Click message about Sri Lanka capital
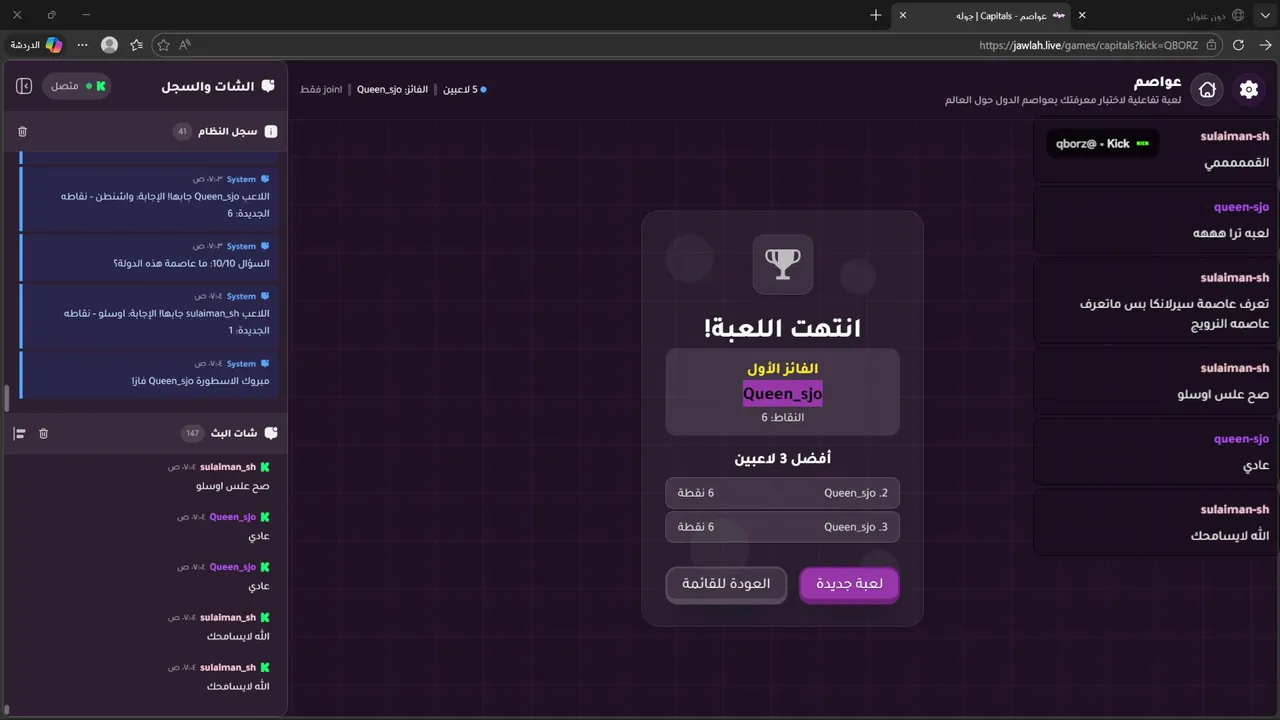 (x=1156, y=300)
